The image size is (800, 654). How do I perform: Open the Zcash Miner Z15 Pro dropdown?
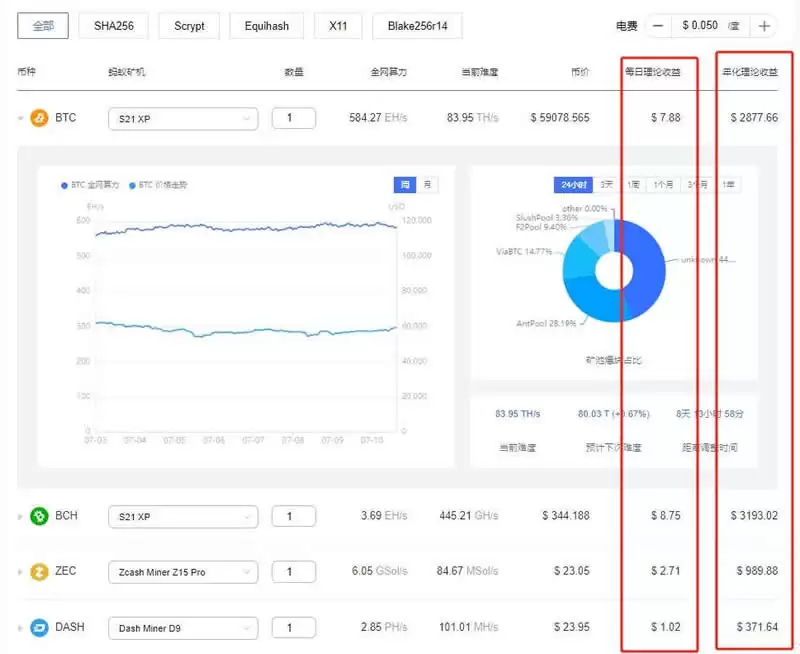pos(183,571)
